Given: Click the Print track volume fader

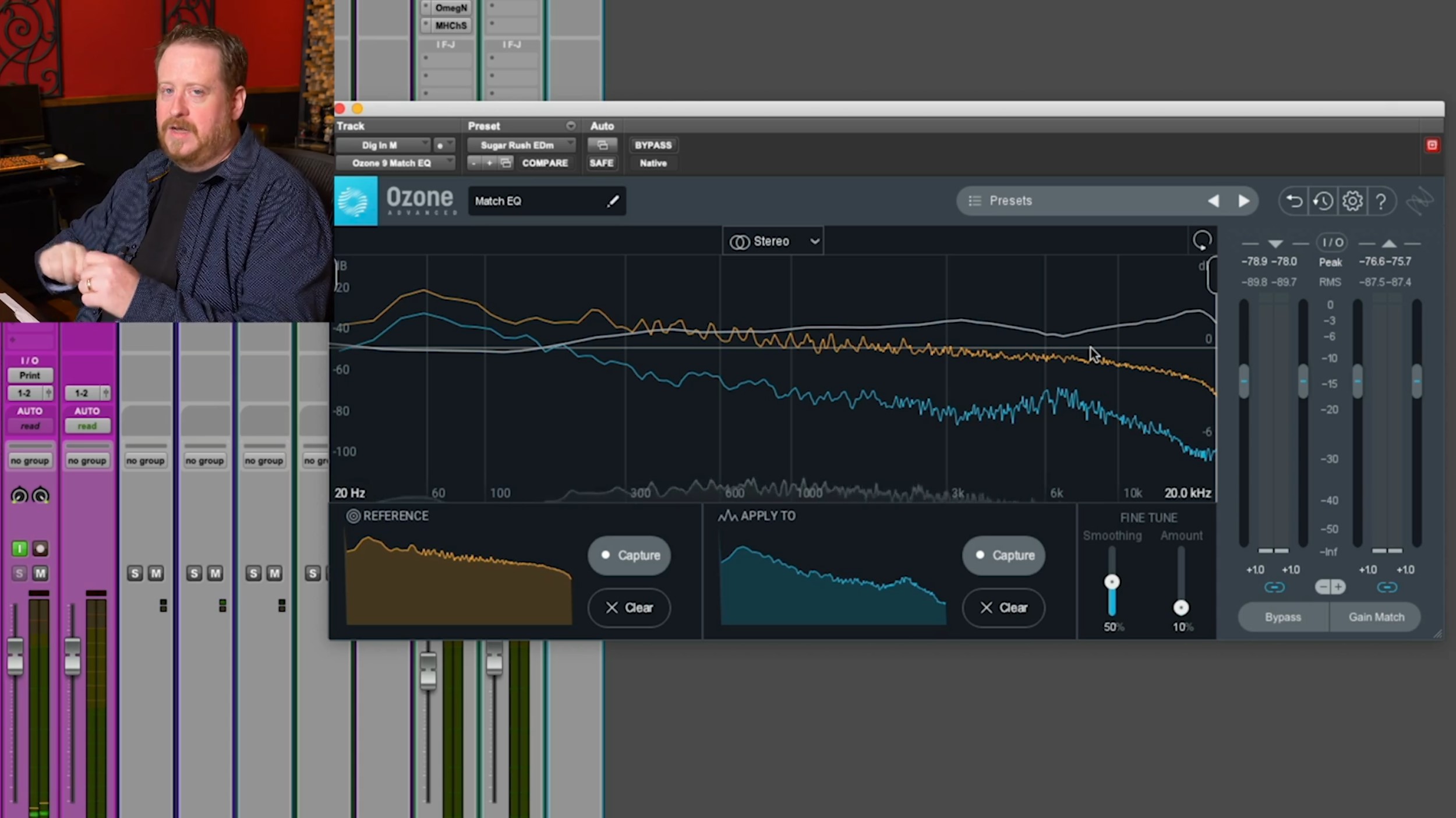Looking at the screenshot, I should (x=15, y=657).
